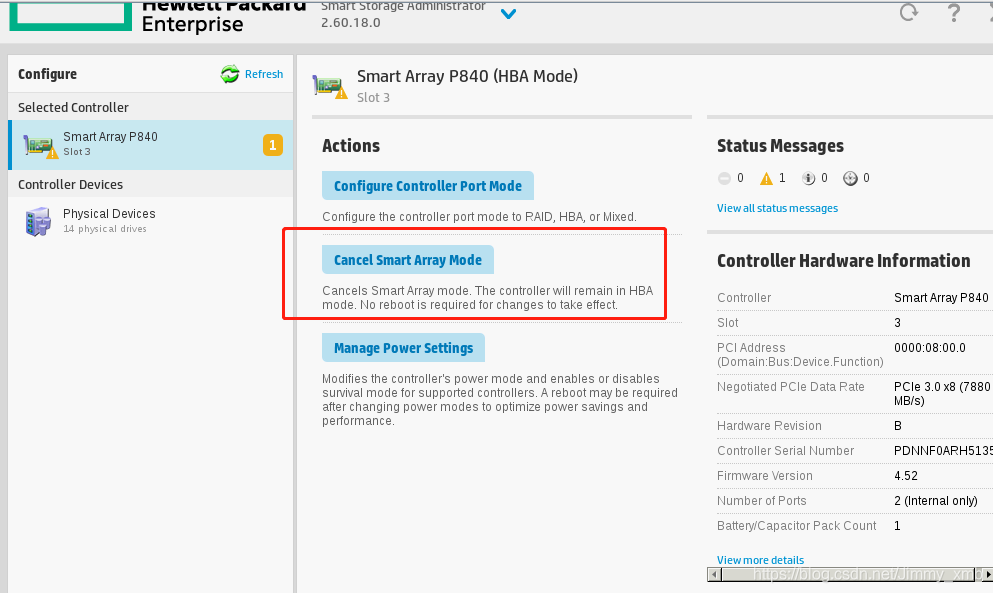Click the "2 (Internal only)" ports value
Screen dimensions: 993x593
(x=936, y=501)
